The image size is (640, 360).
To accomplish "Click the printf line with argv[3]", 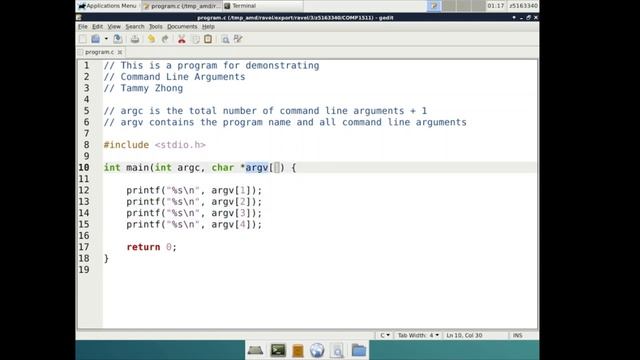I will (194, 213).
